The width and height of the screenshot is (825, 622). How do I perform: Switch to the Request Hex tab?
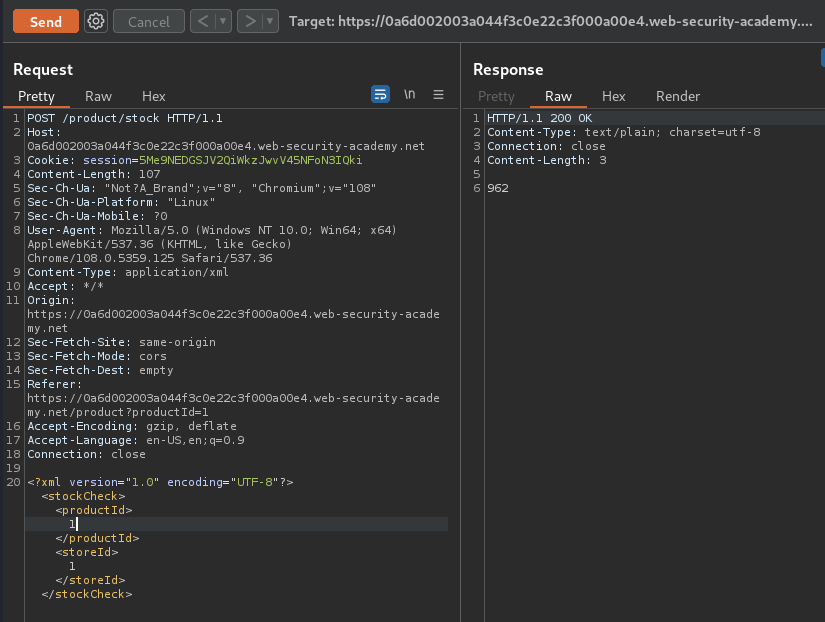pos(154,96)
